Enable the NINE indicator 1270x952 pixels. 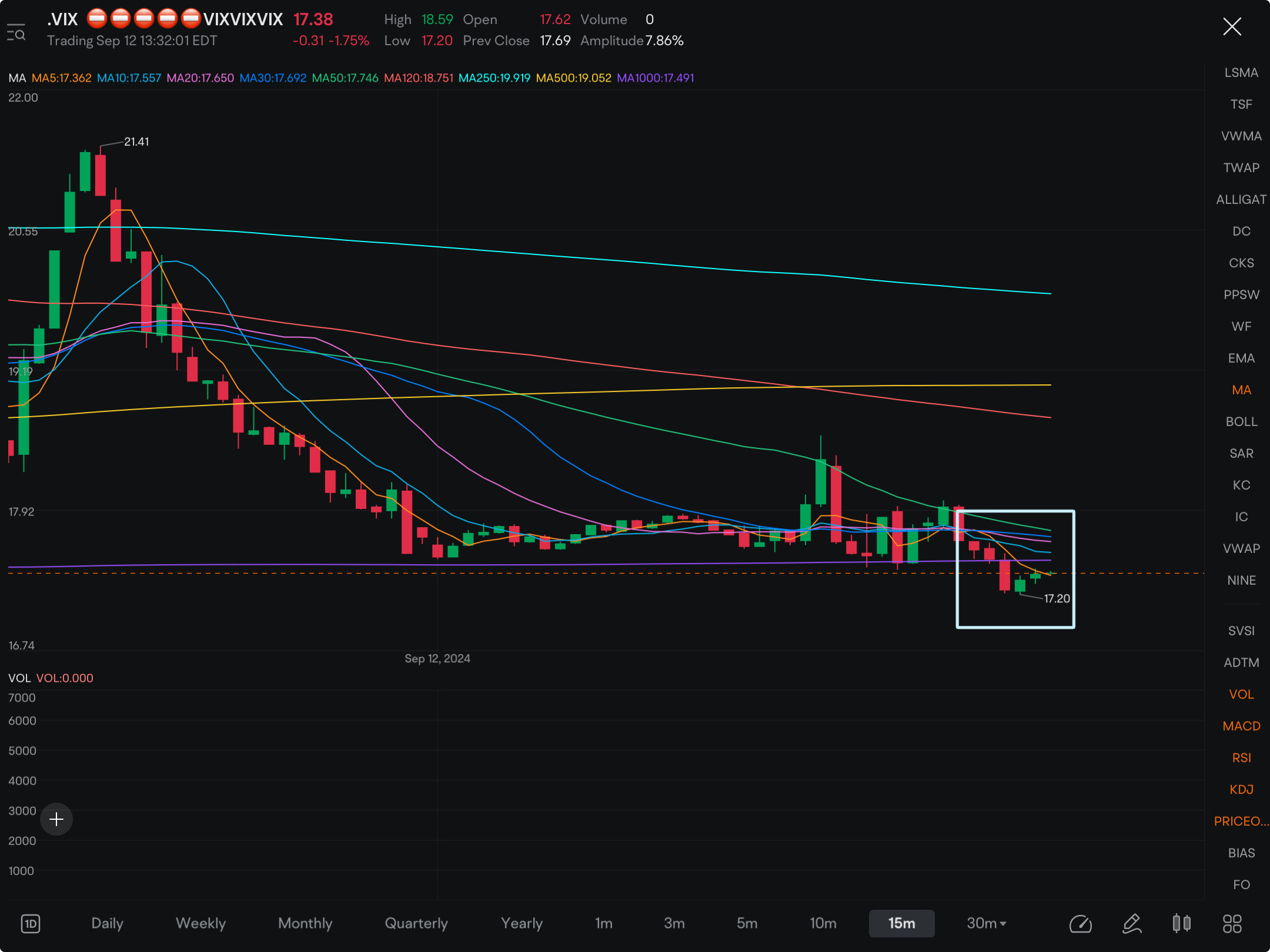[1241, 581]
